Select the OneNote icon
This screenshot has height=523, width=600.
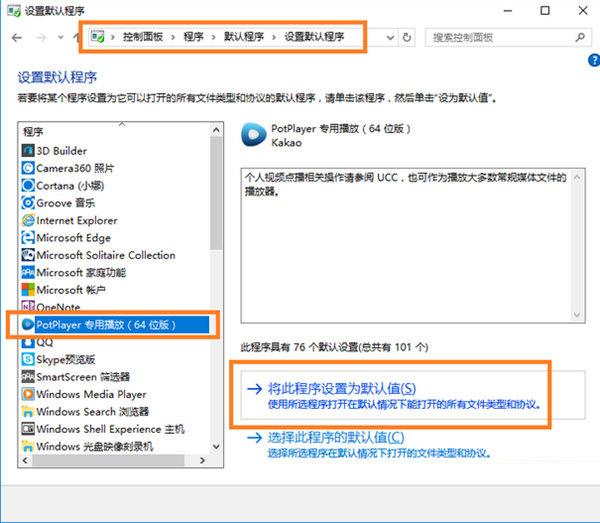pos(28,306)
